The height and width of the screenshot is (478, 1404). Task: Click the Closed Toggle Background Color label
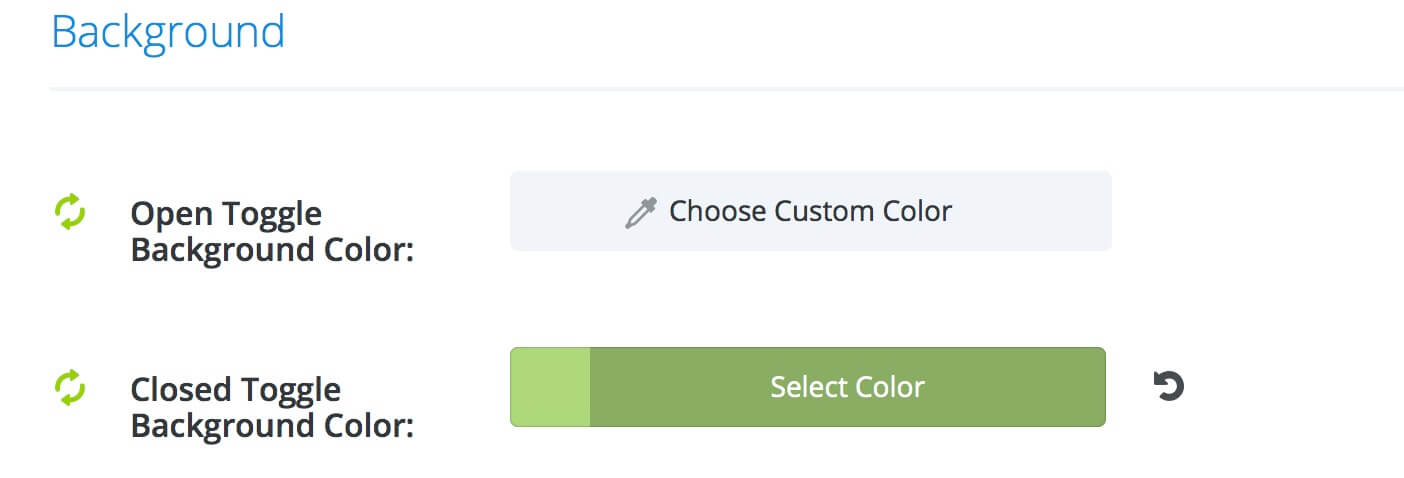[272, 406]
